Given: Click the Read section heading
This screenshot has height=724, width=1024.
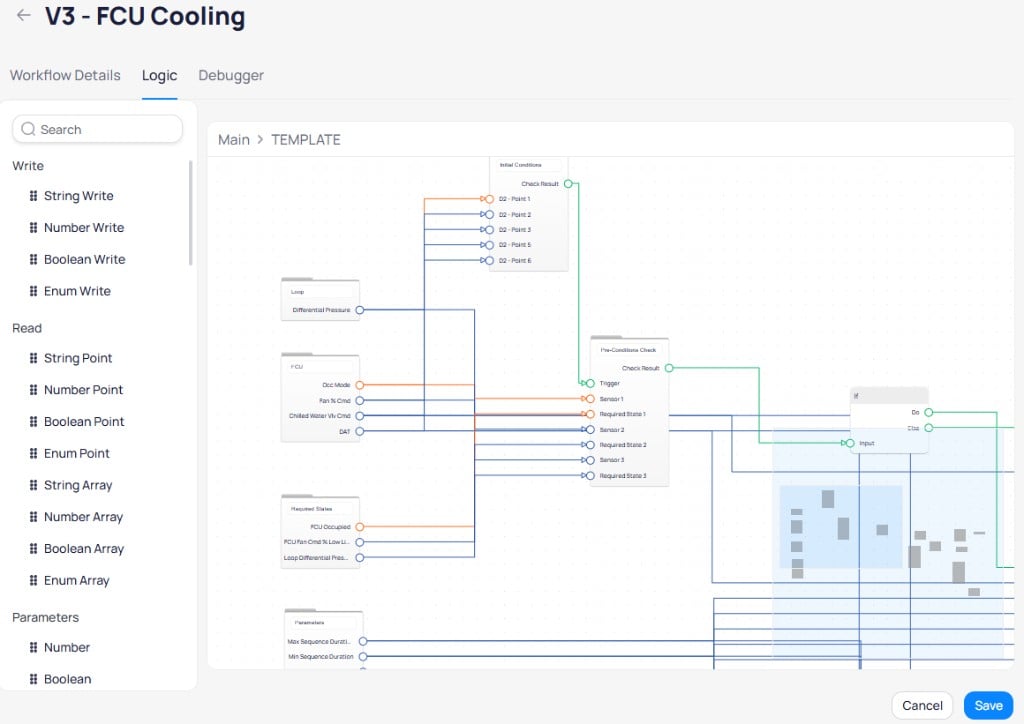Looking at the screenshot, I should pos(27,328).
